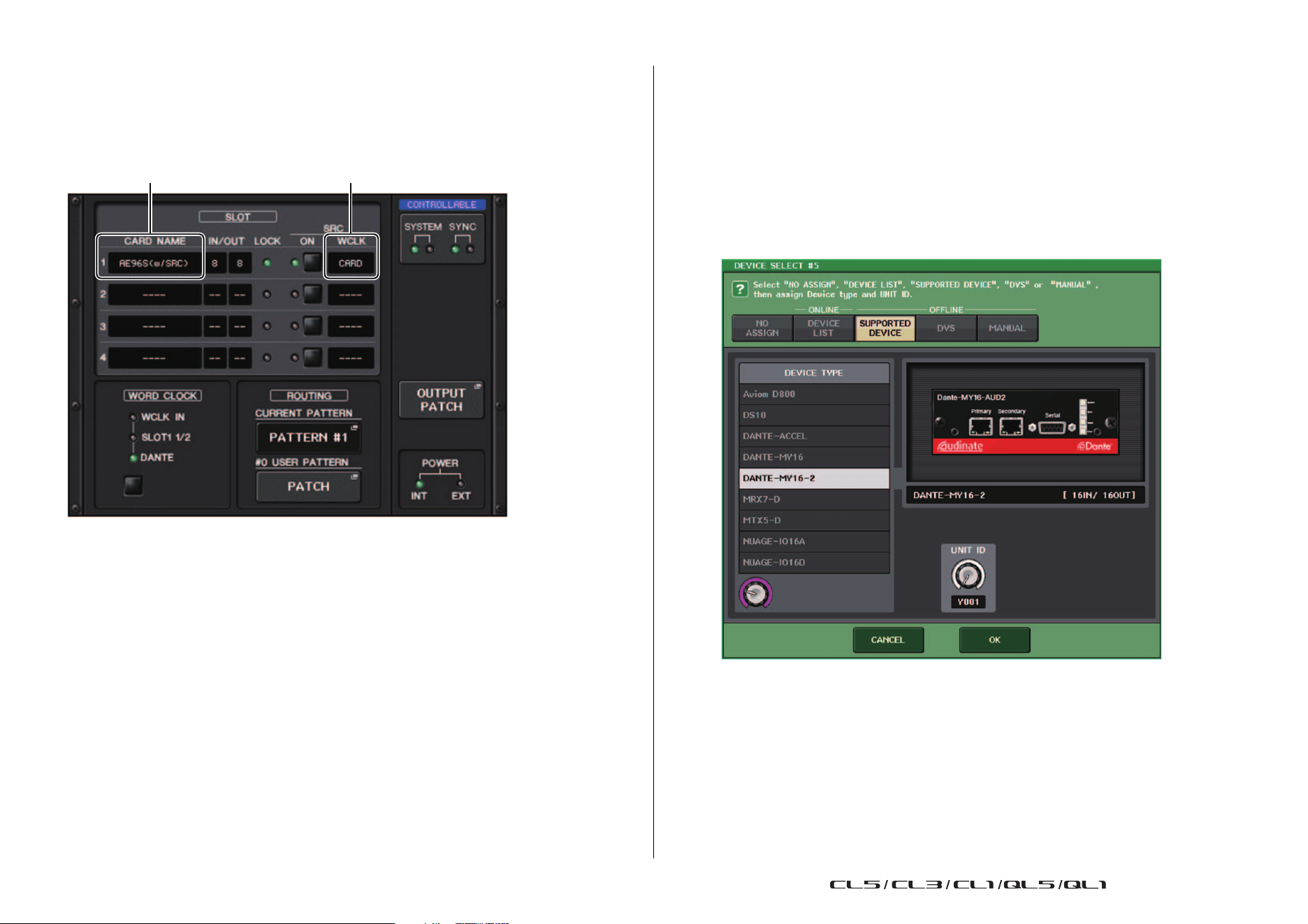
Task: Select the NO ASSIGN tab
Action: [x=762, y=328]
